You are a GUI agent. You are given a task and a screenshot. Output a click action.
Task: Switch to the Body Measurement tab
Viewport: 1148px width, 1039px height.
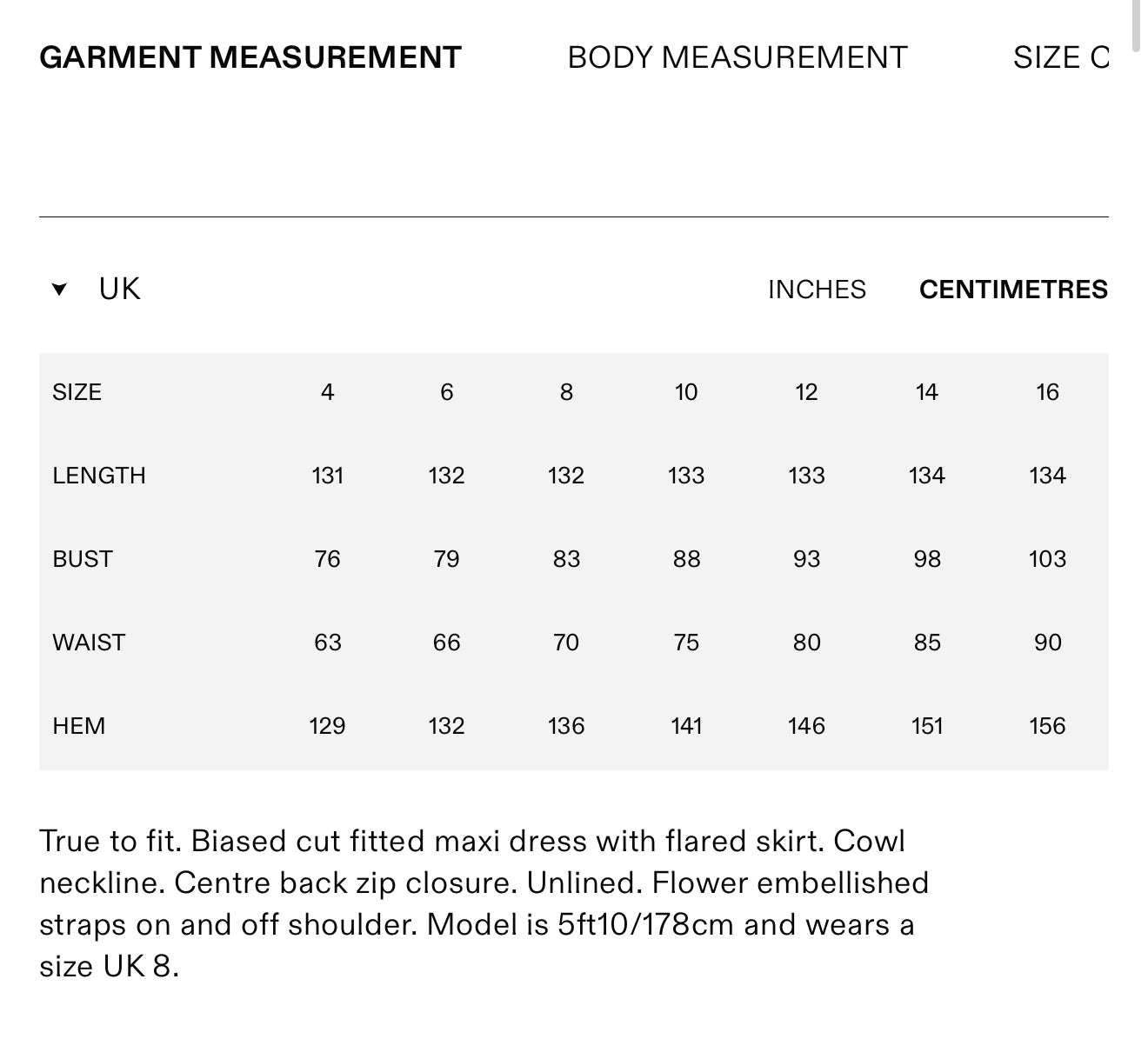pyautogui.click(x=738, y=57)
